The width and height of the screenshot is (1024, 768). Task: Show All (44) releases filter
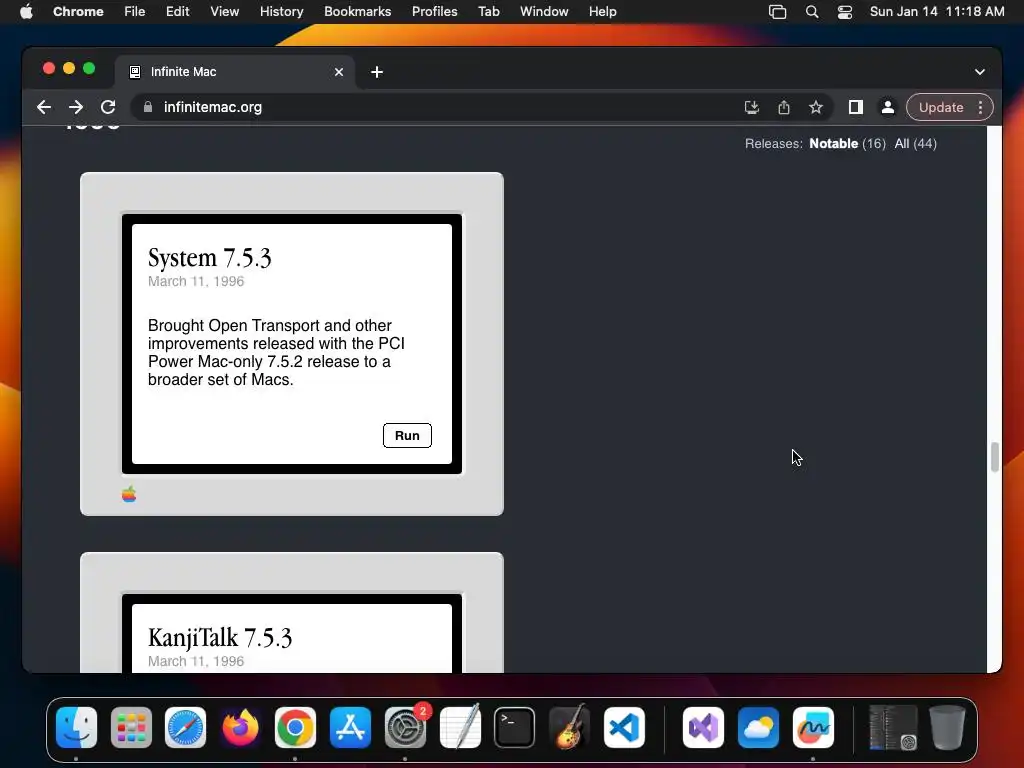(916, 144)
